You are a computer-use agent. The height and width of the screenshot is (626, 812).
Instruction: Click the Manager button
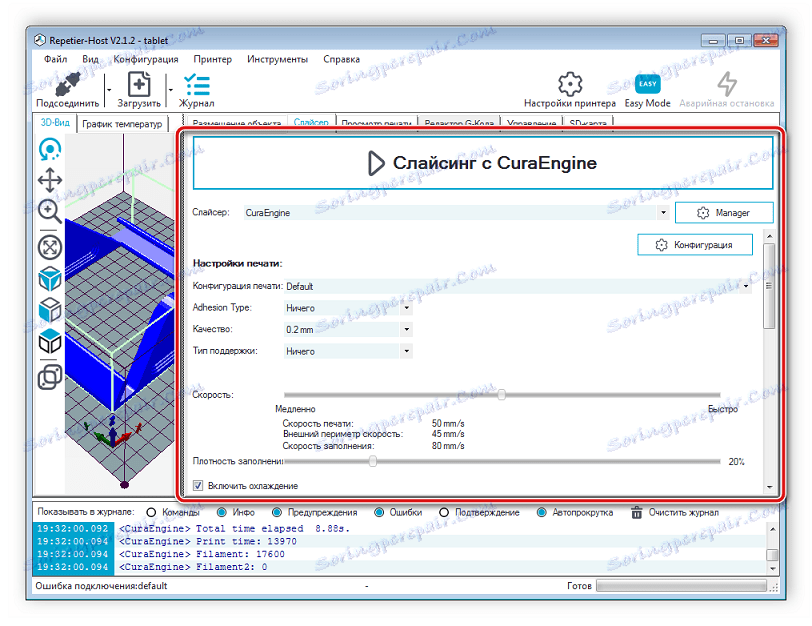click(724, 213)
